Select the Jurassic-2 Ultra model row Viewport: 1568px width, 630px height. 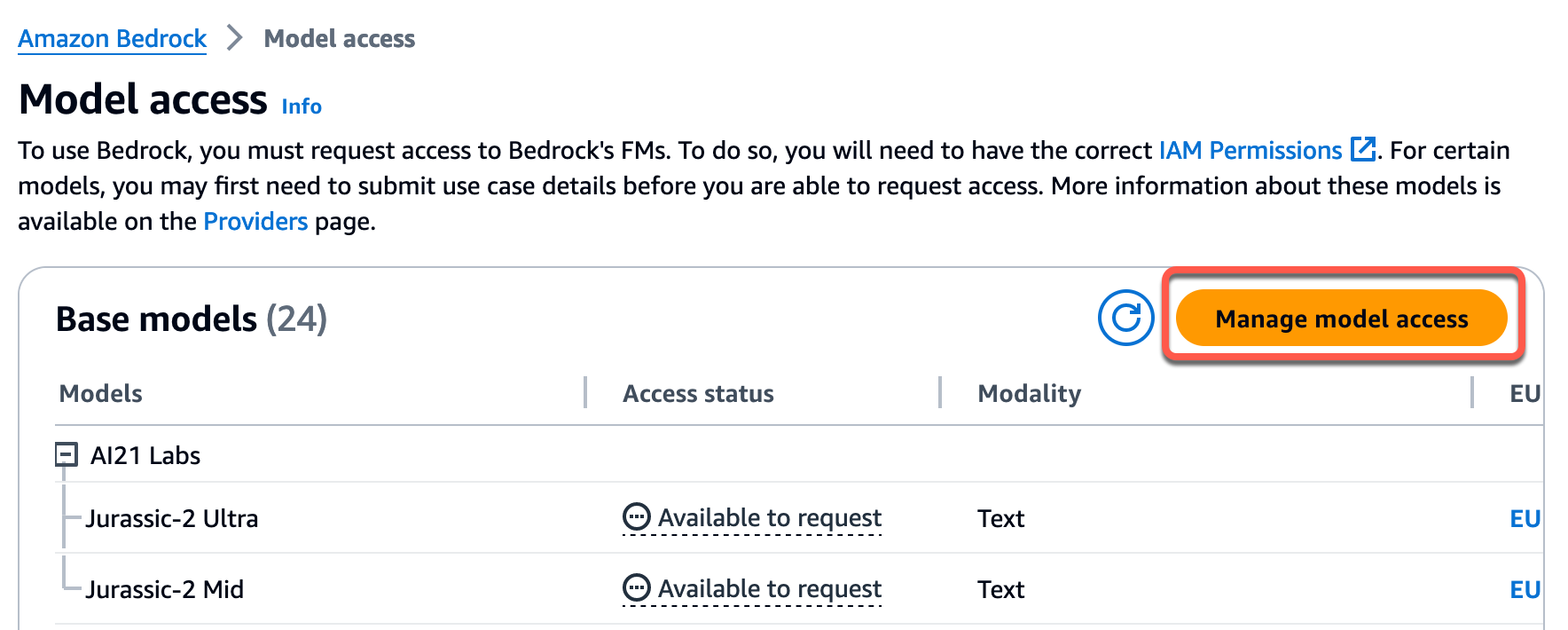click(x=172, y=518)
